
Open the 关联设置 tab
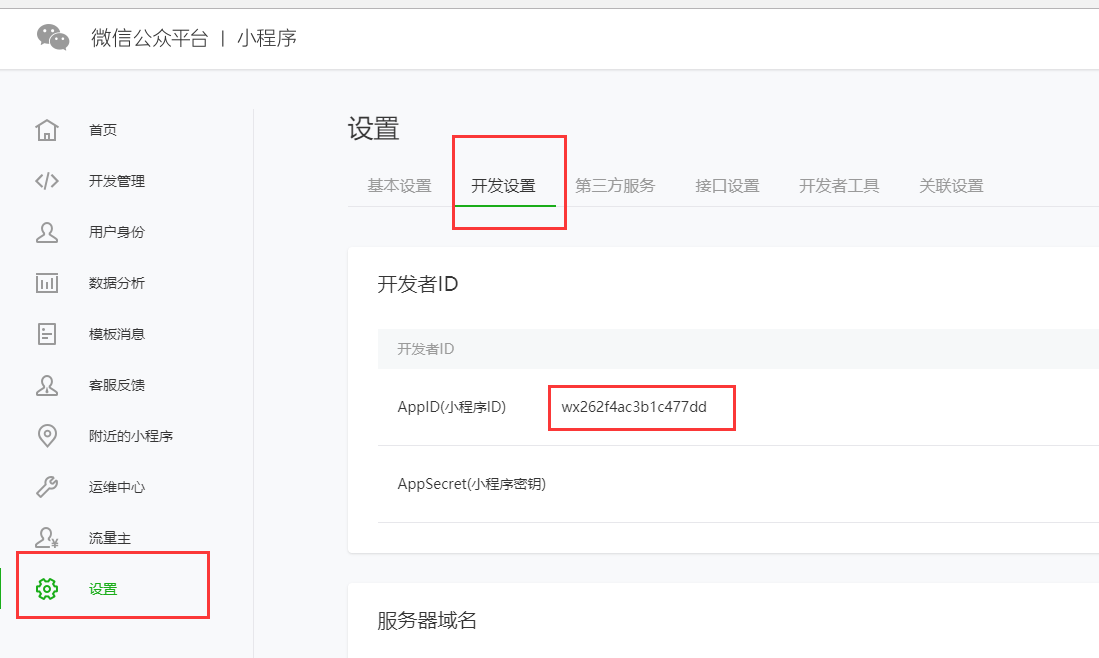tap(951, 186)
